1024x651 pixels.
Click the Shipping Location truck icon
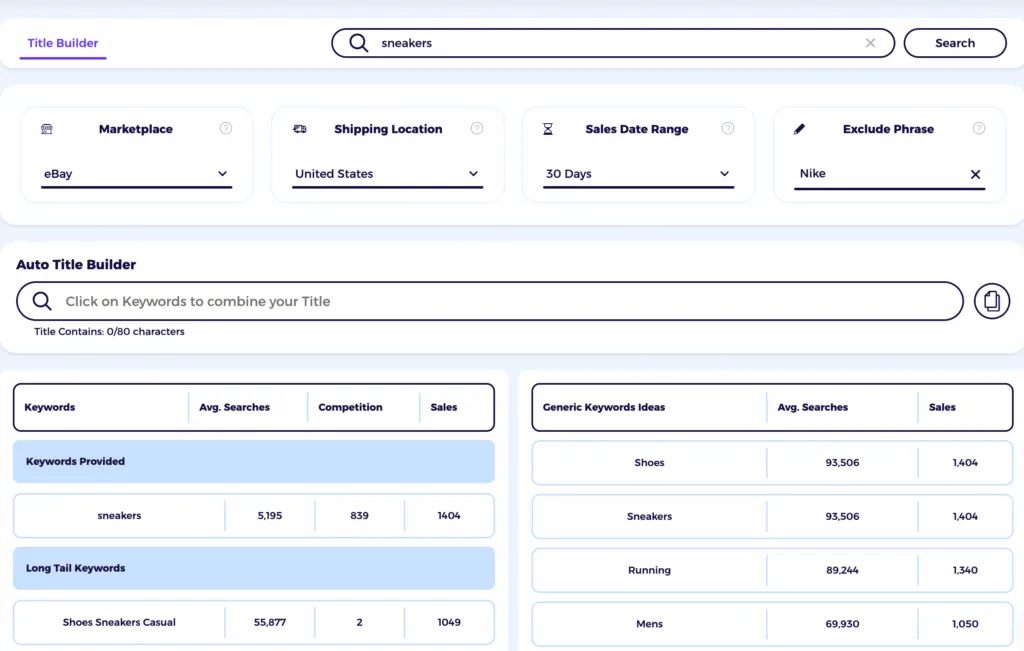click(297, 128)
